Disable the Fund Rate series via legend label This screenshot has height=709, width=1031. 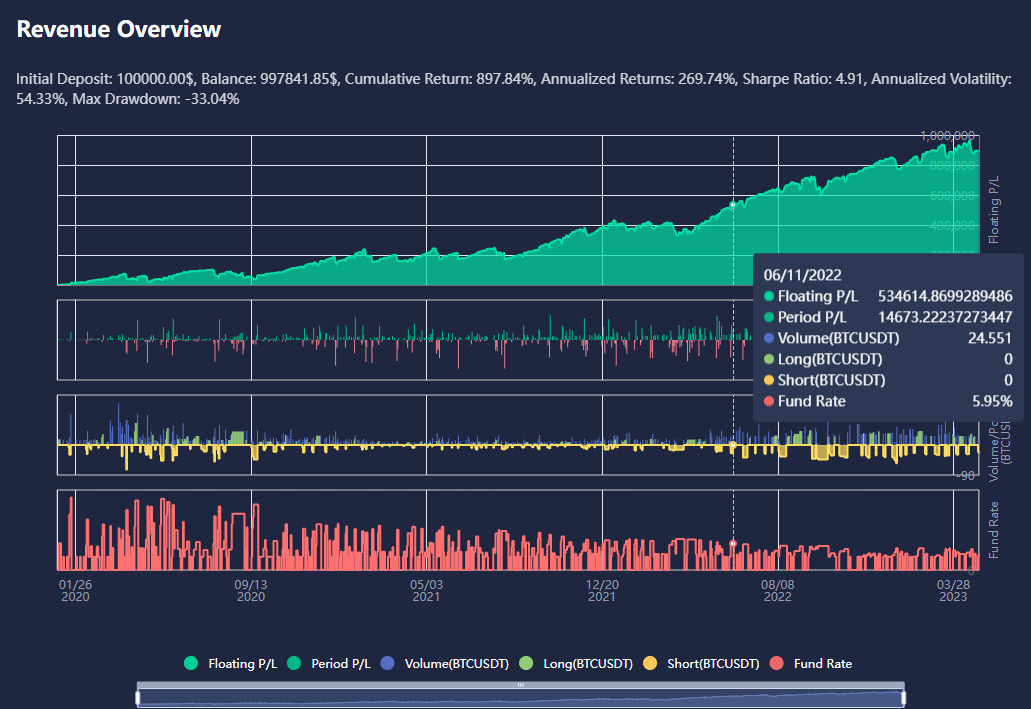tap(822, 664)
